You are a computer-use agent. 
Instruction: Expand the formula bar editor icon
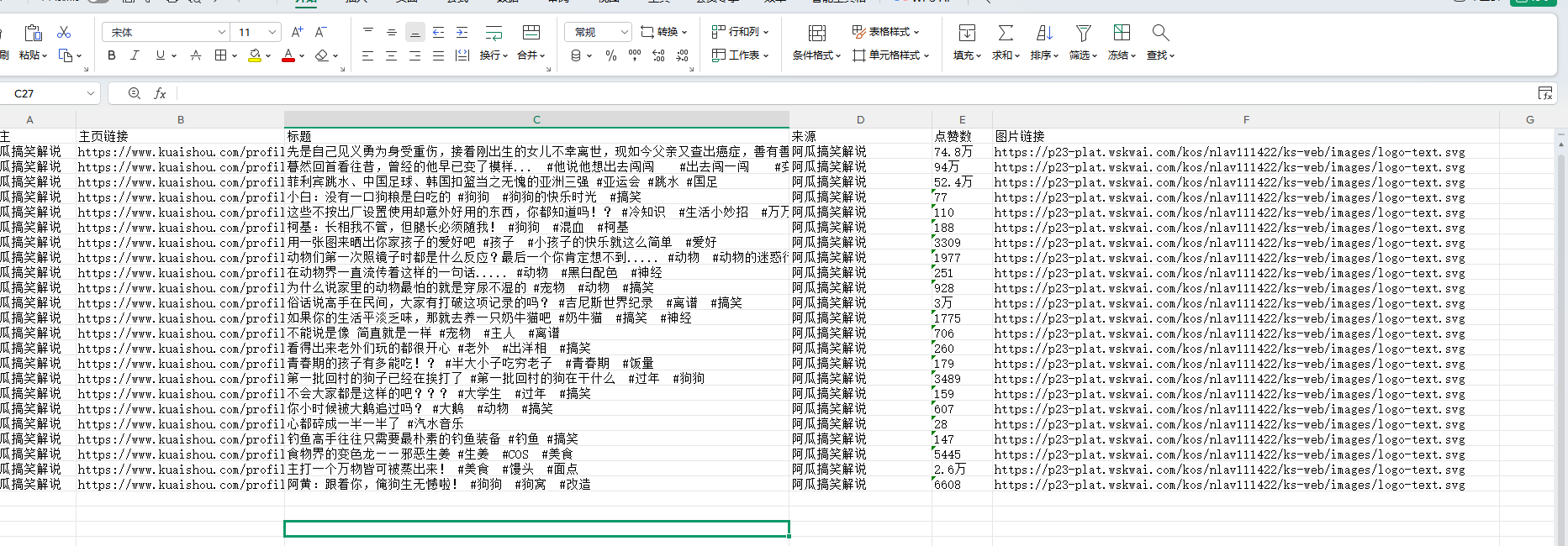(x=1545, y=93)
